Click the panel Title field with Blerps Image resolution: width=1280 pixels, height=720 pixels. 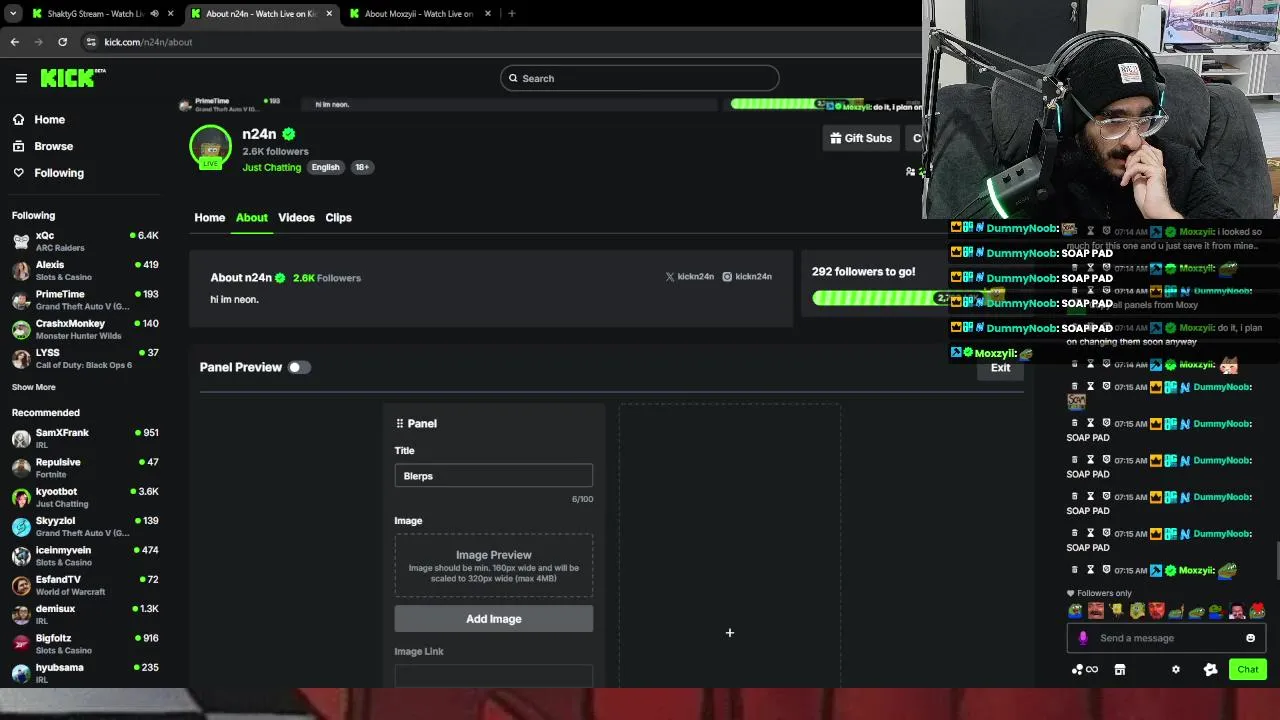coord(494,476)
